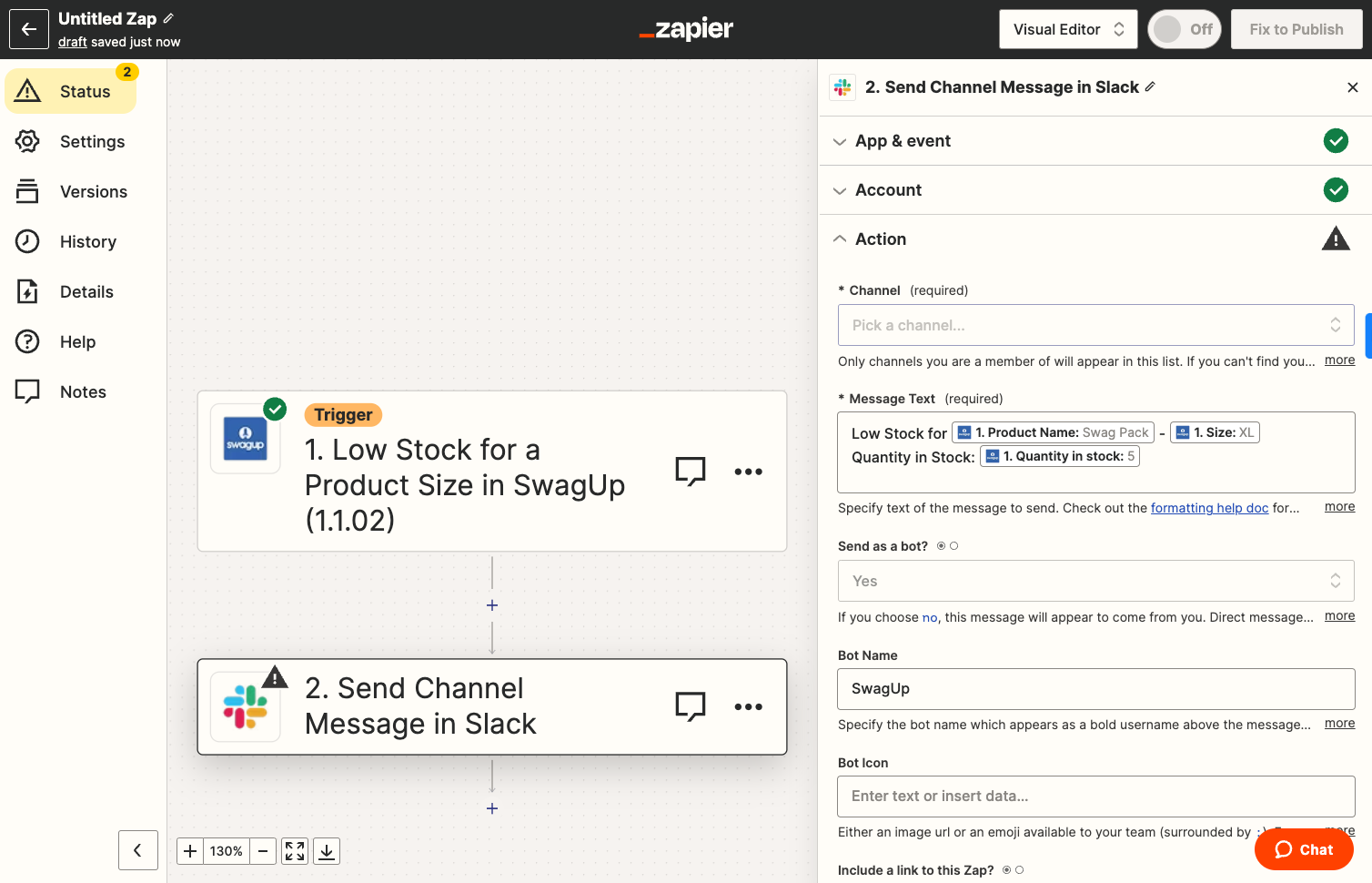Viewport: 1372px width, 883px height.
Task: Open the Send as a bot dropdown
Action: (1095, 581)
